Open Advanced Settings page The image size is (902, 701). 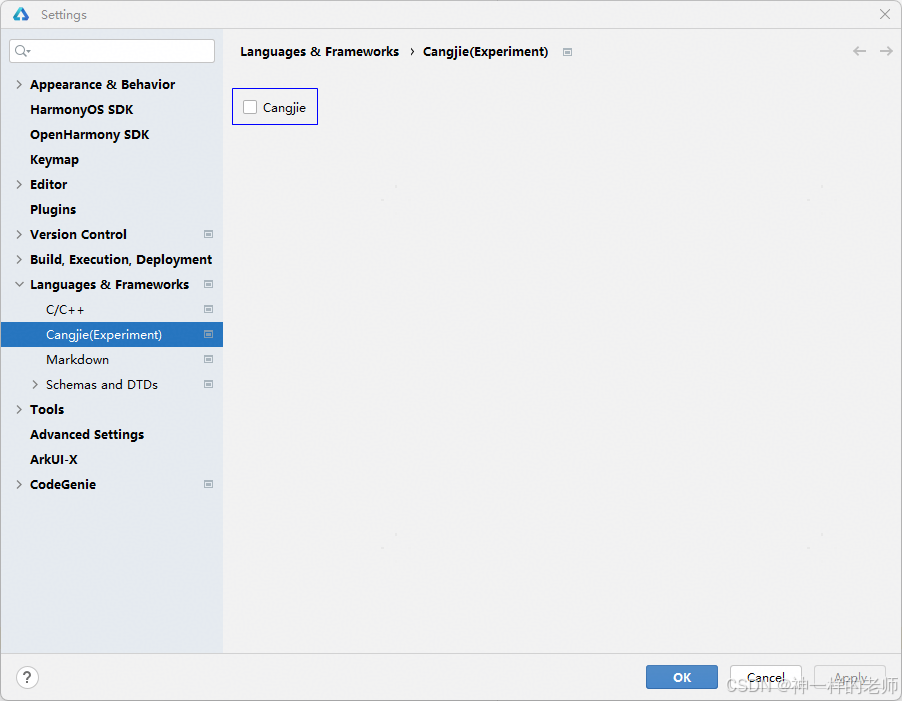pos(87,435)
